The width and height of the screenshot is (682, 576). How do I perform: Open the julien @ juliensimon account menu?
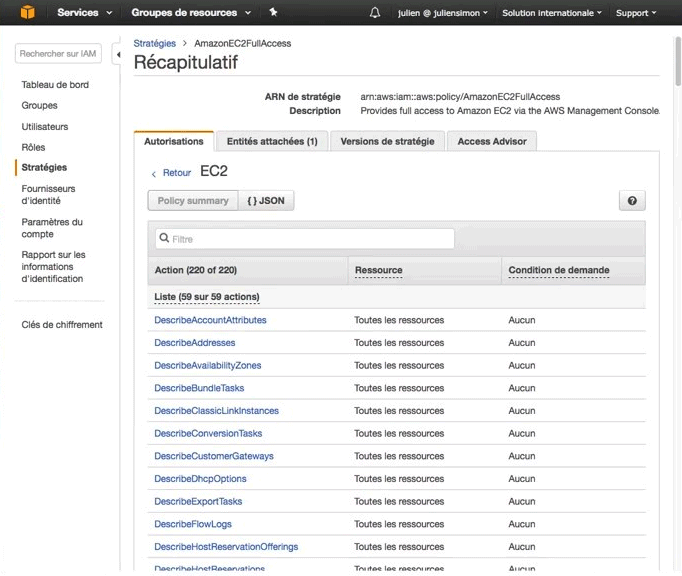point(442,13)
